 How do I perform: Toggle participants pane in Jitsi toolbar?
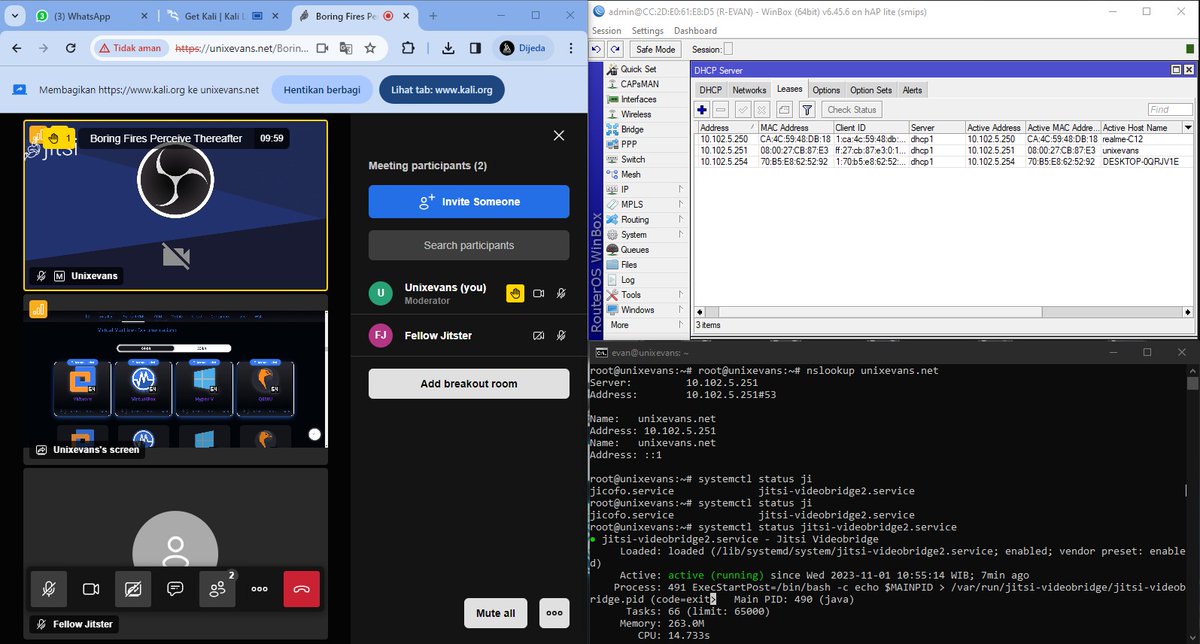coord(217,589)
